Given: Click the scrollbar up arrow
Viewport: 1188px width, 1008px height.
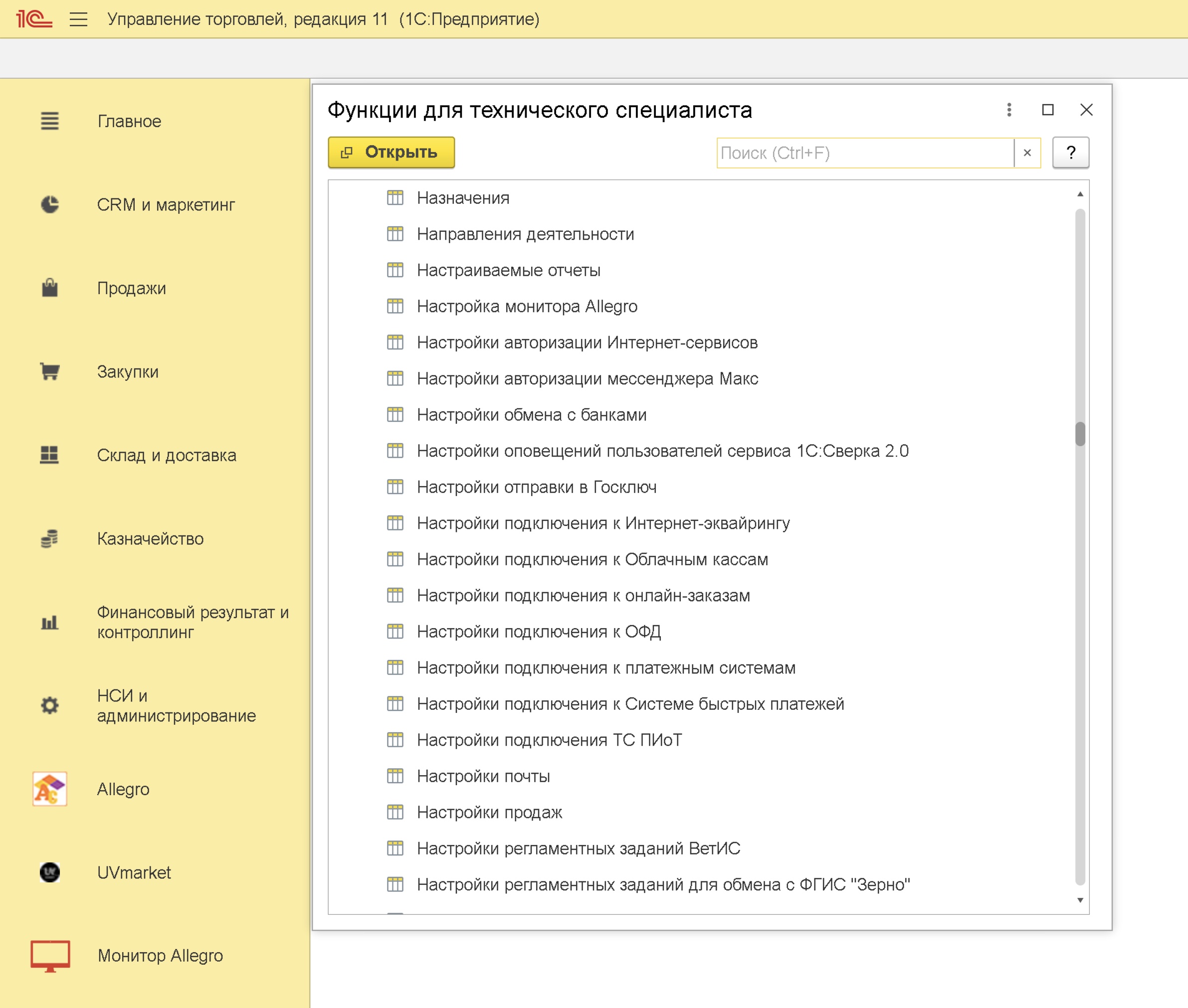Looking at the screenshot, I should point(1080,194).
